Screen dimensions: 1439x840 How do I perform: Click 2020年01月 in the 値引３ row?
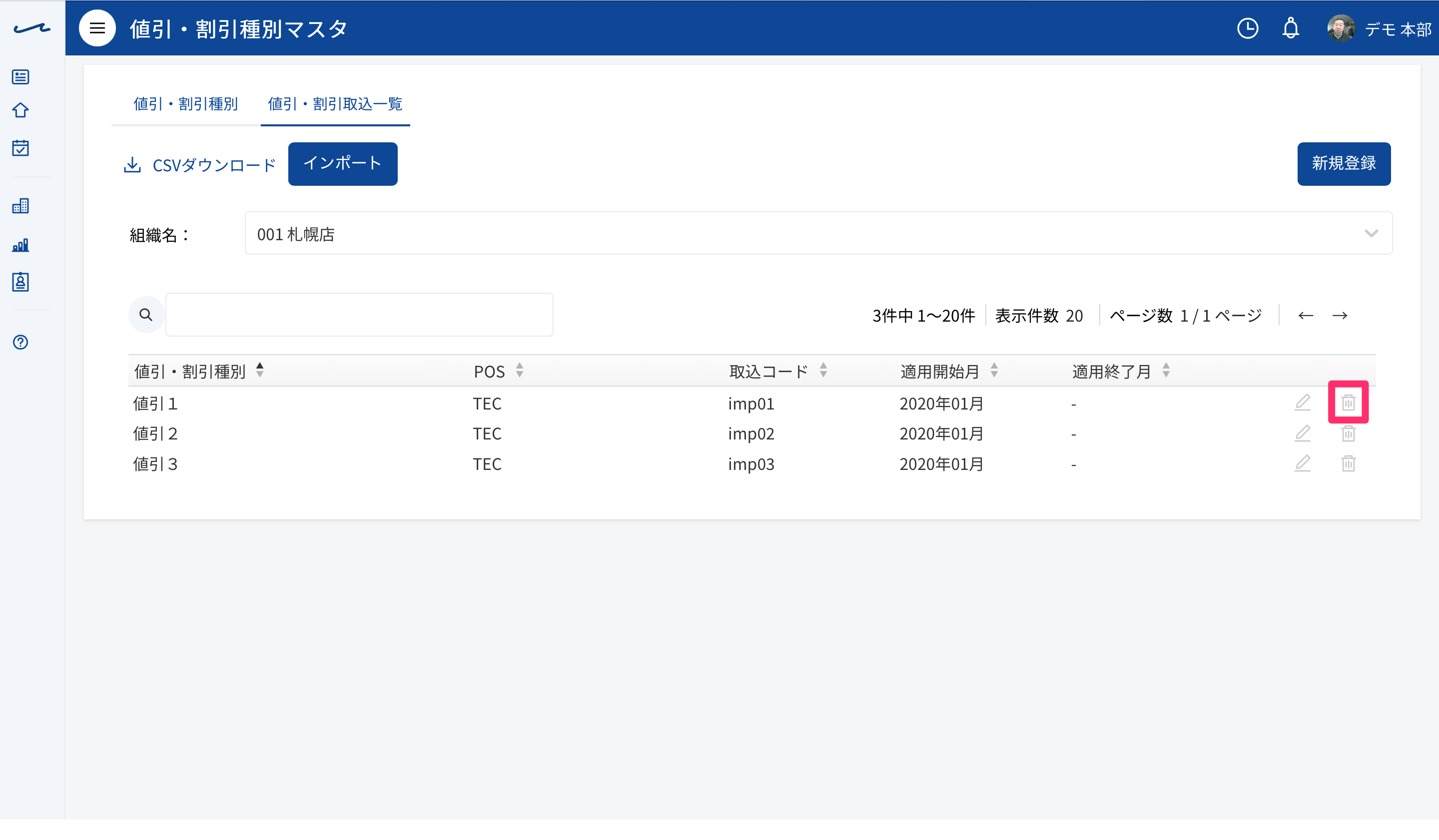click(x=941, y=464)
